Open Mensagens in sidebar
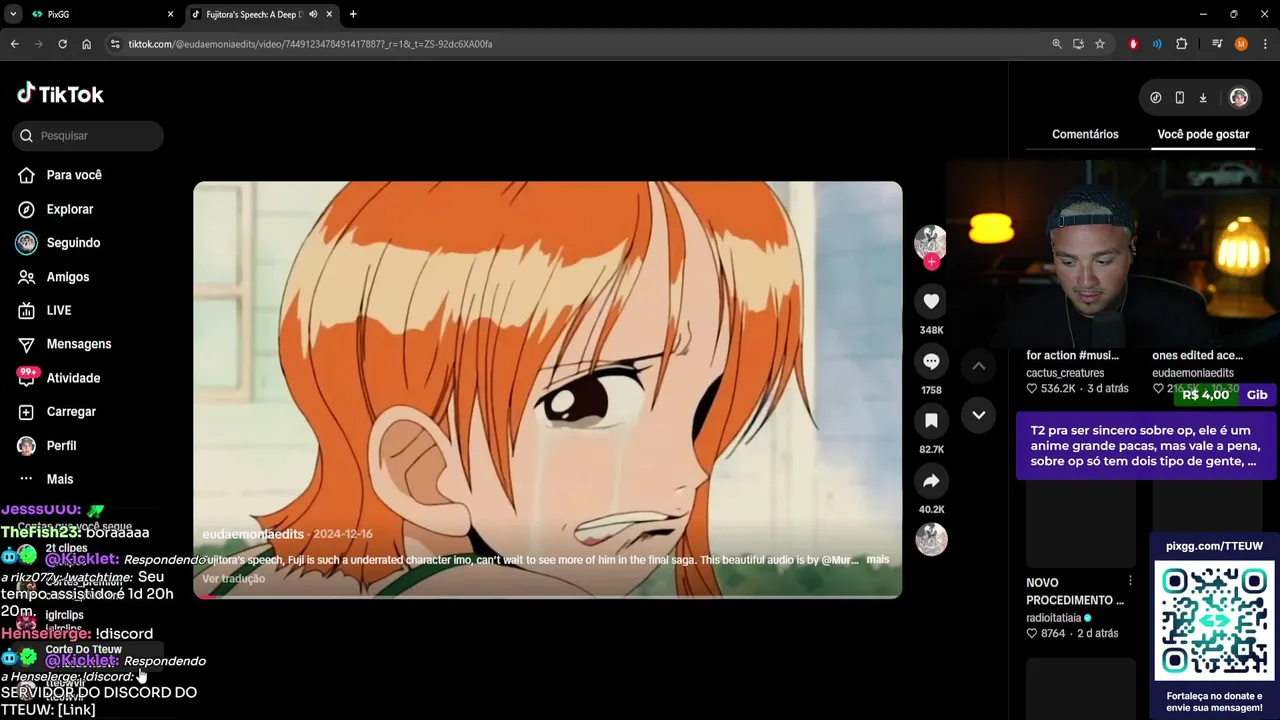Image resolution: width=1280 pixels, height=720 pixels. (78, 344)
